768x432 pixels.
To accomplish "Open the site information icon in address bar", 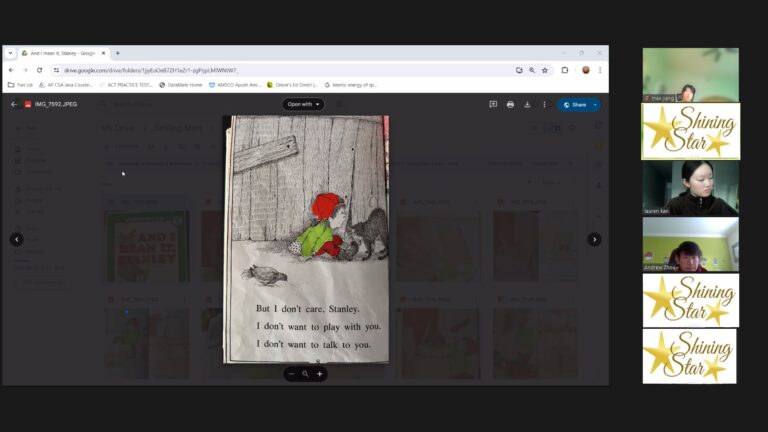I will pos(56,70).
